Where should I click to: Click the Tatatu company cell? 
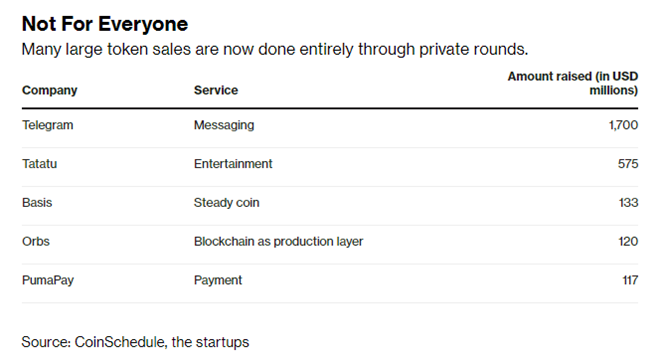coord(39,164)
